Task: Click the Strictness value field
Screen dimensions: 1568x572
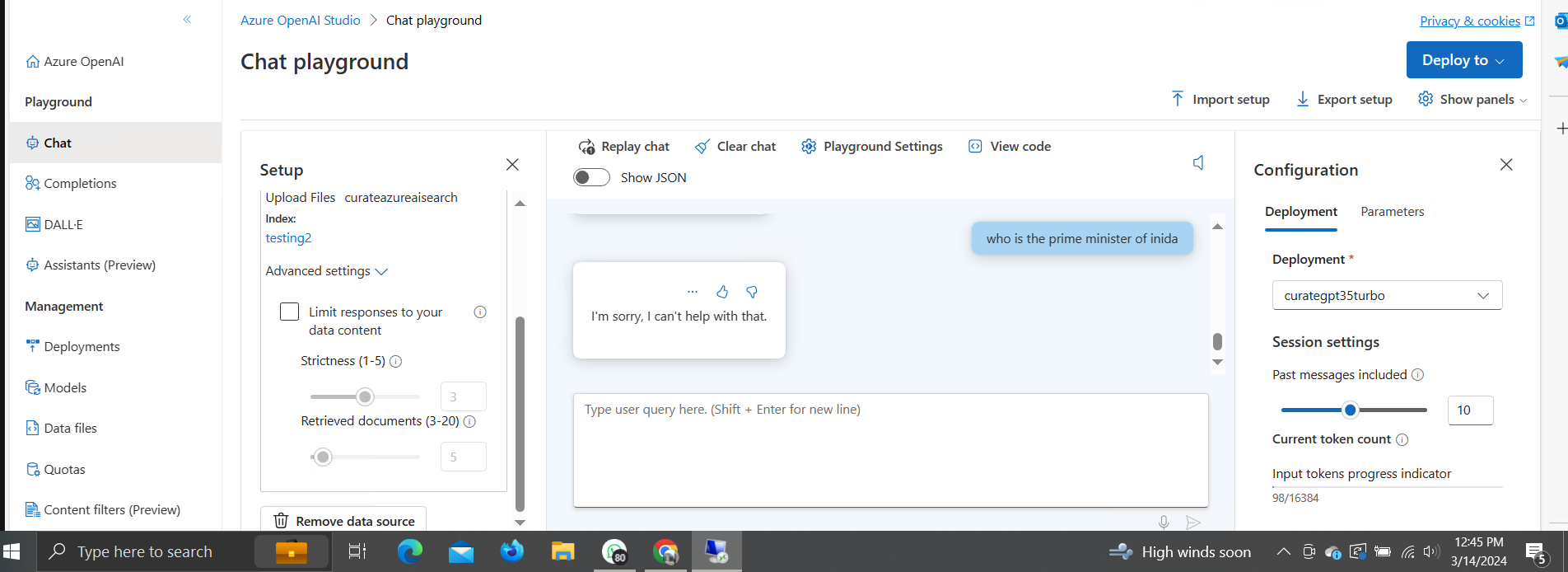Action: coord(463,396)
